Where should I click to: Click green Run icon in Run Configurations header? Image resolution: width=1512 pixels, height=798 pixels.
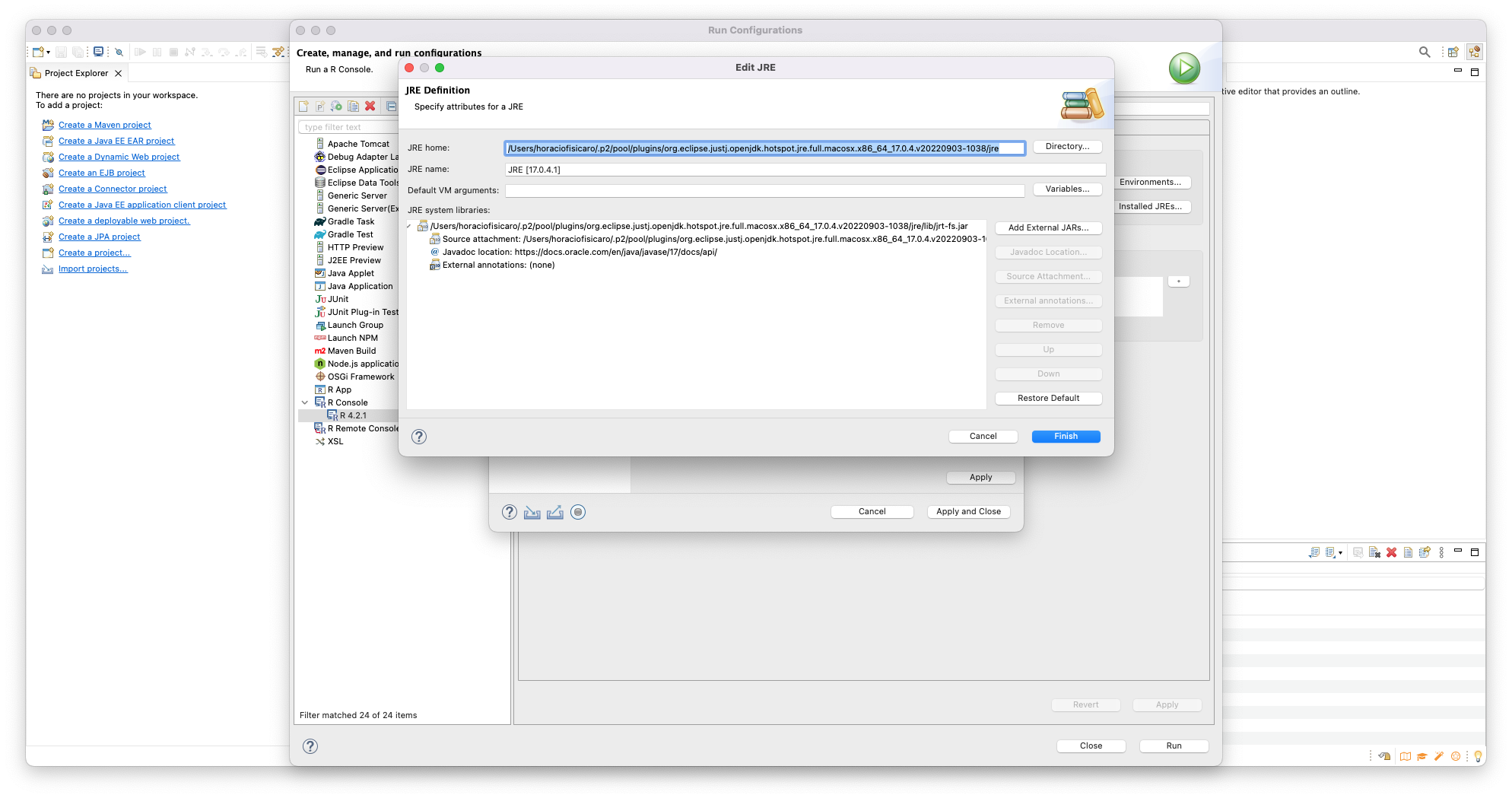pos(1184,68)
